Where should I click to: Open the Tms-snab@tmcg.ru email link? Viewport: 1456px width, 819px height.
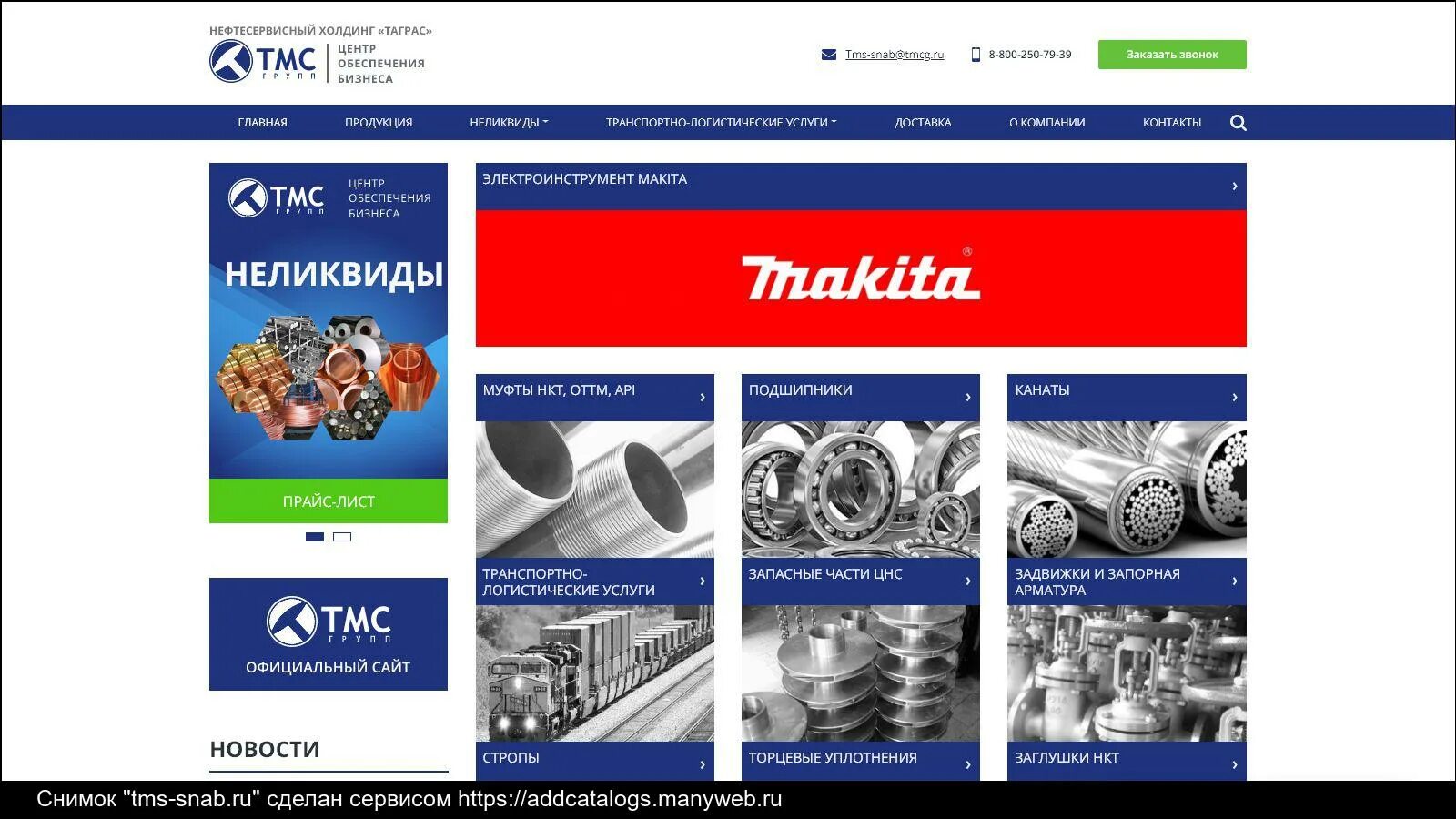tap(895, 55)
